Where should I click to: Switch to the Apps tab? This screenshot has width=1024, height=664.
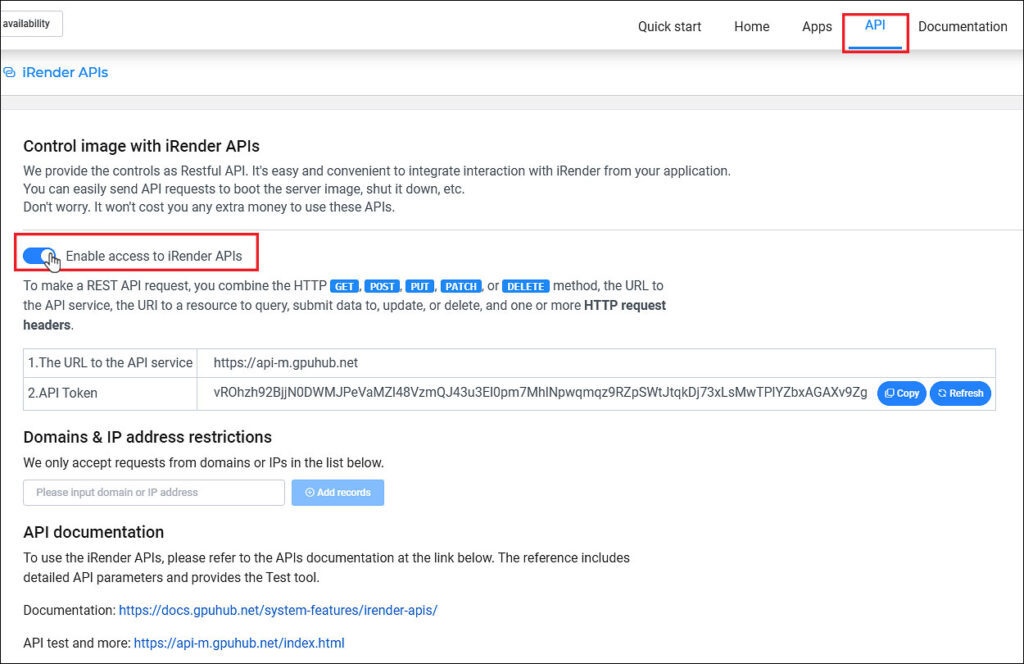[x=817, y=27]
